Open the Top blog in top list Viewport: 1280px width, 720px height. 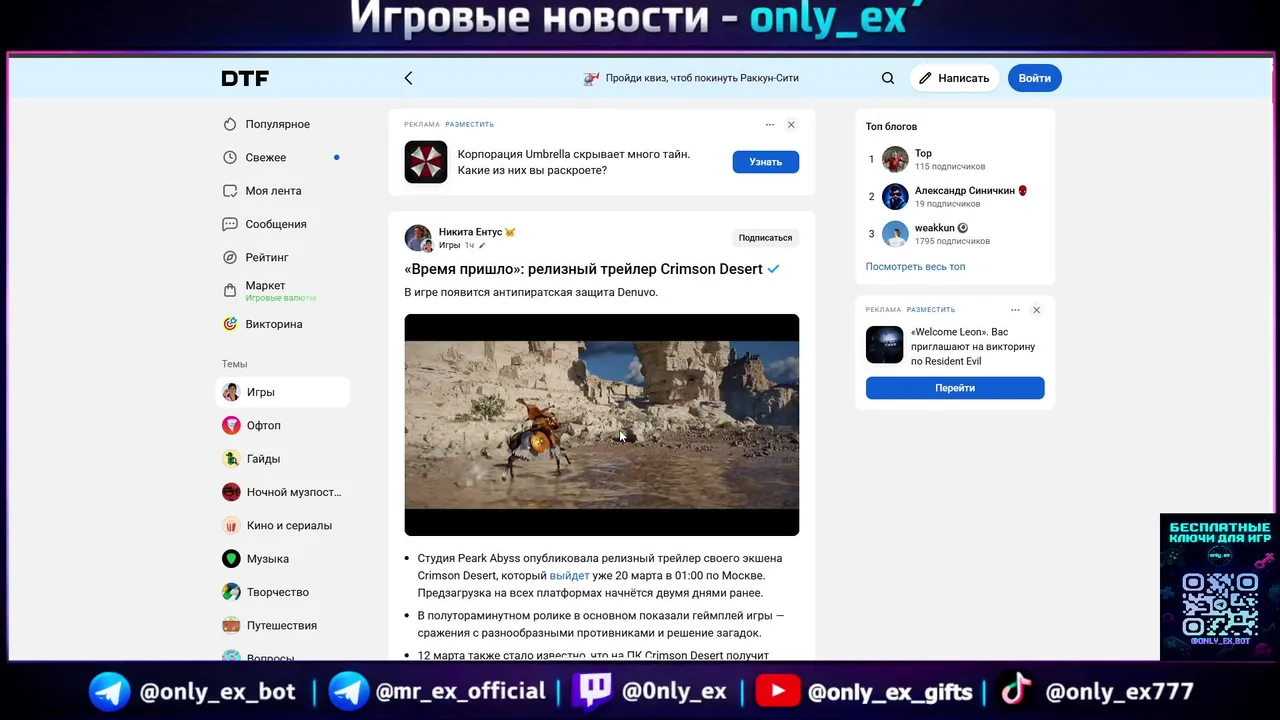[923, 154]
